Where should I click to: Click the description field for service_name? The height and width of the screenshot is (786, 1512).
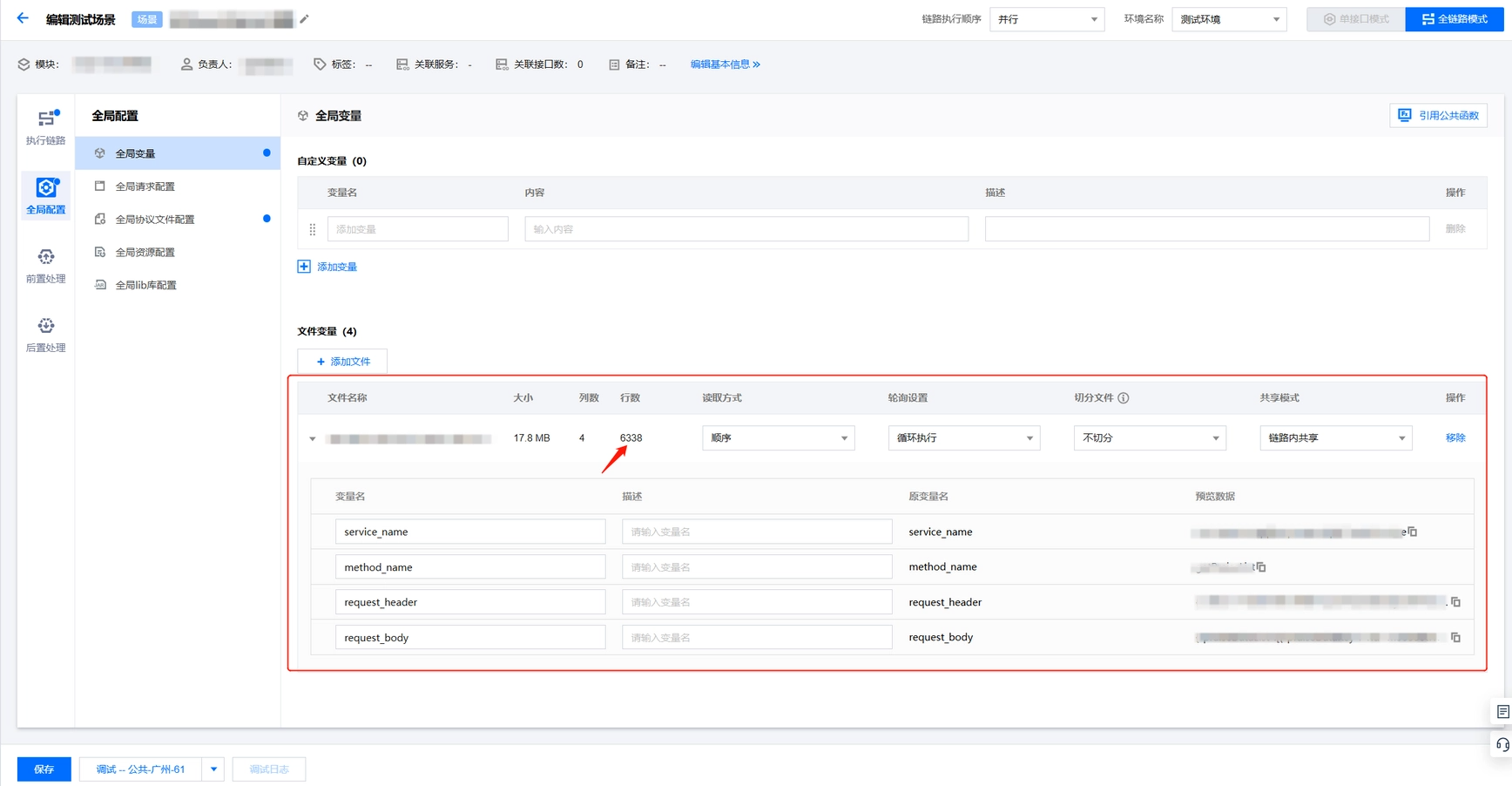pos(757,532)
